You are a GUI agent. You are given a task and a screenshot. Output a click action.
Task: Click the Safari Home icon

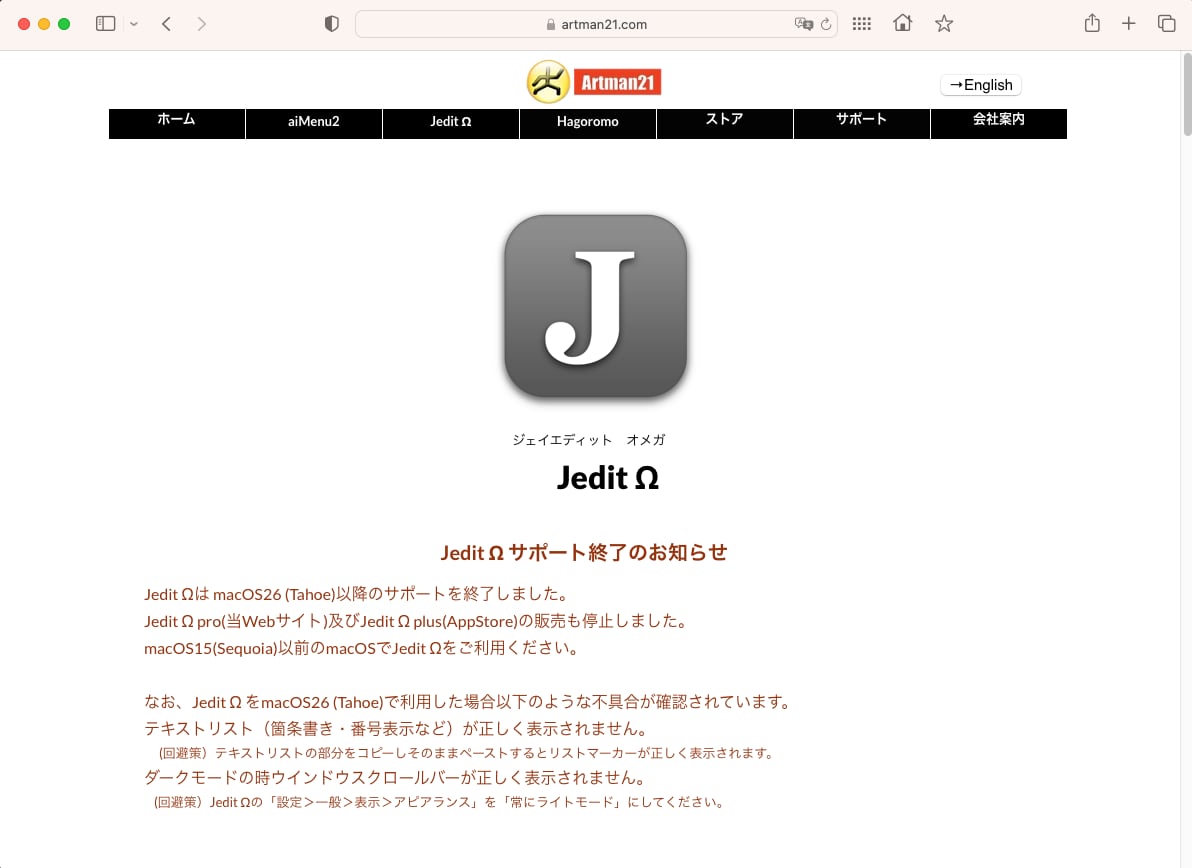(x=902, y=22)
